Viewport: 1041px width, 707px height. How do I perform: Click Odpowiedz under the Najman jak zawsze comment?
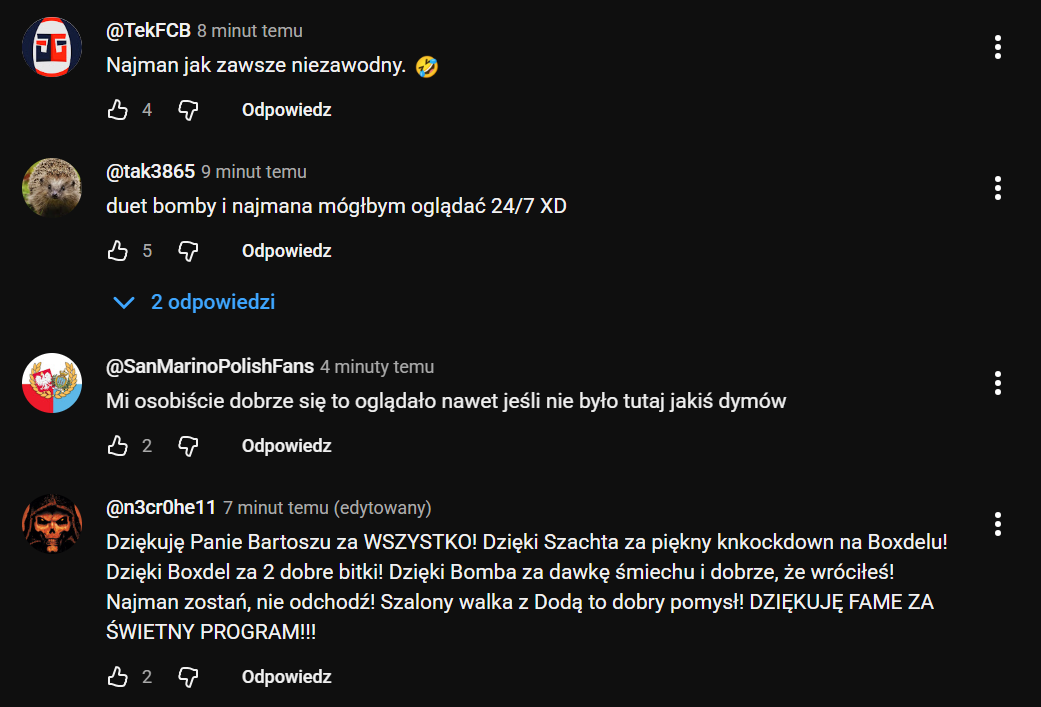tap(286, 110)
